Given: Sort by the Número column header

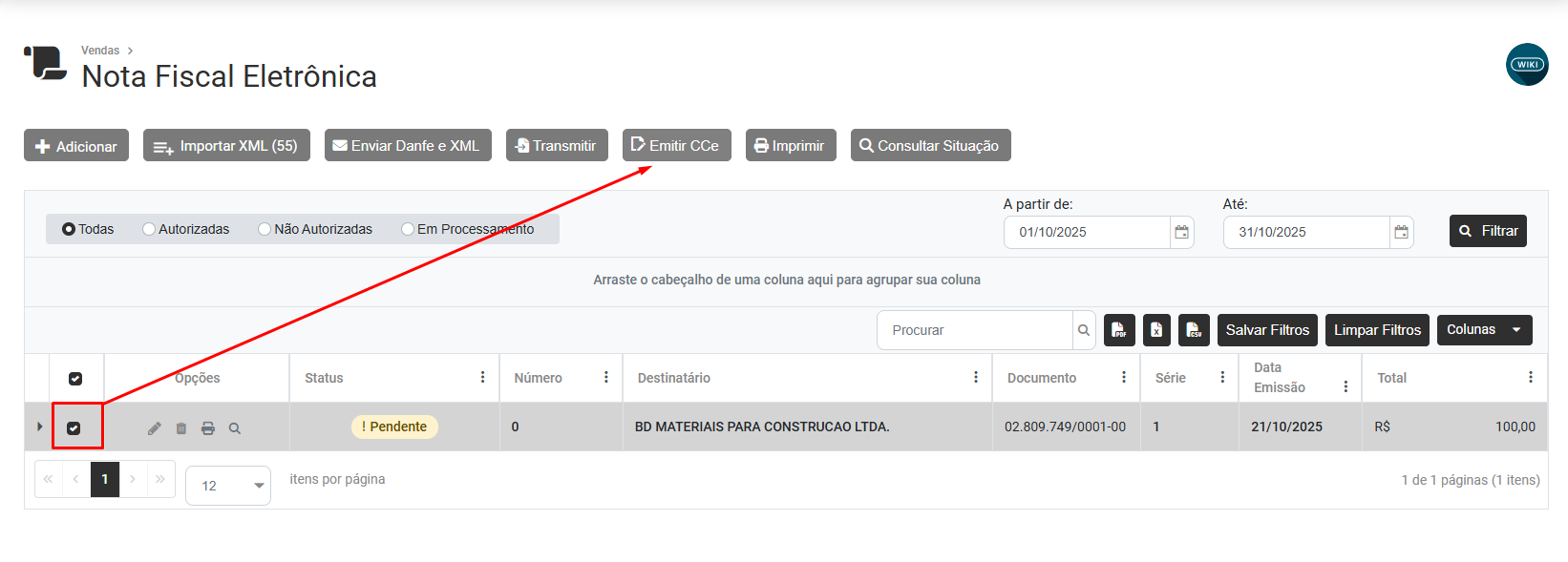Looking at the screenshot, I should click(x=539, y=378).
